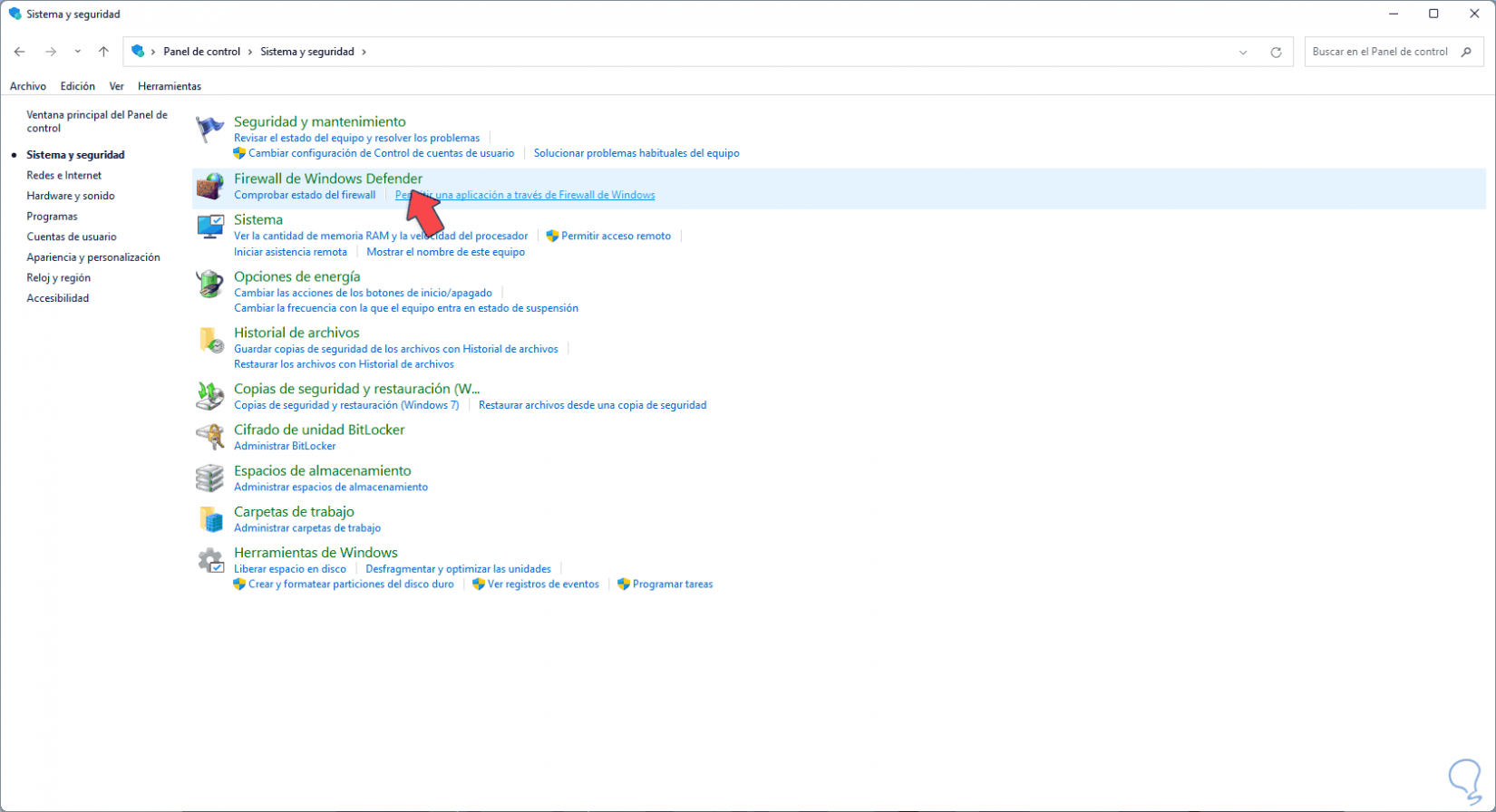This screenshot has height=812, width=1496.
Task: Open Accesibilidad category
Action: [58, 298]
